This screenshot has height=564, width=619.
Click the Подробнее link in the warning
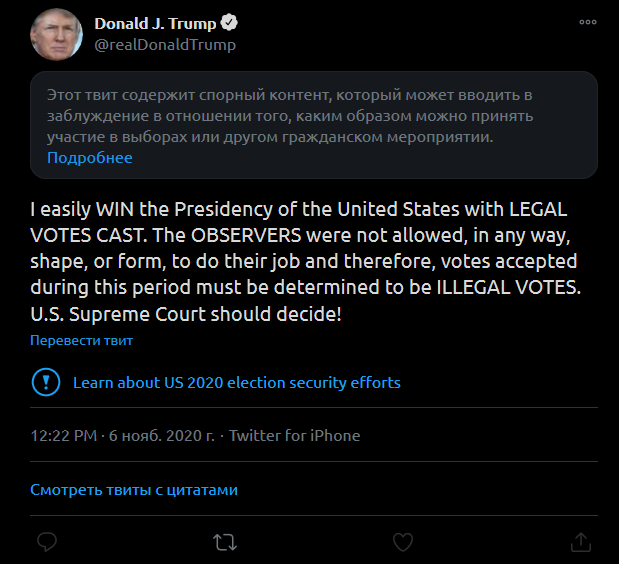tap(89, 158)
